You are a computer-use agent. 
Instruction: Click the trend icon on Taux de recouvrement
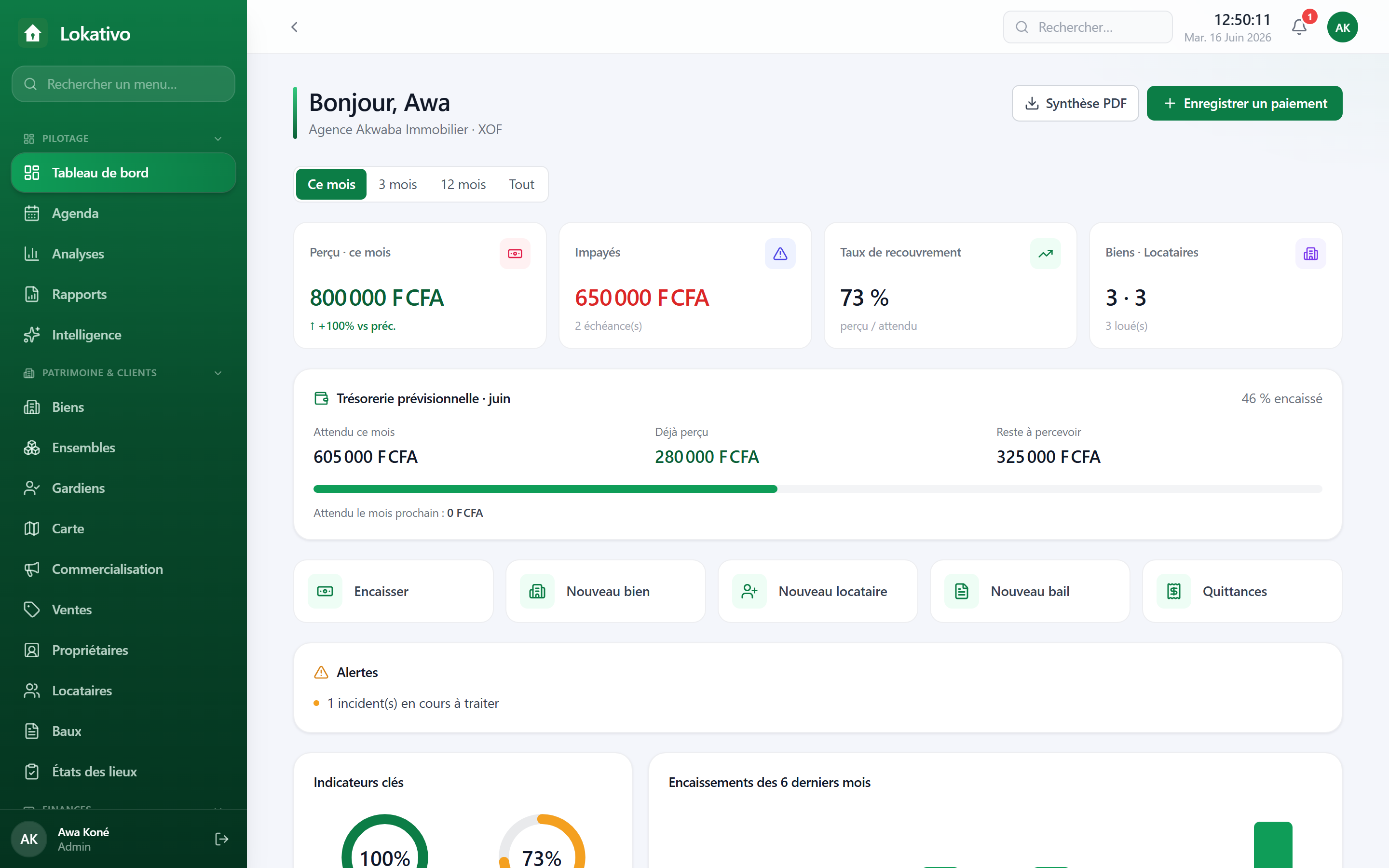click(x=1045, y=253)
